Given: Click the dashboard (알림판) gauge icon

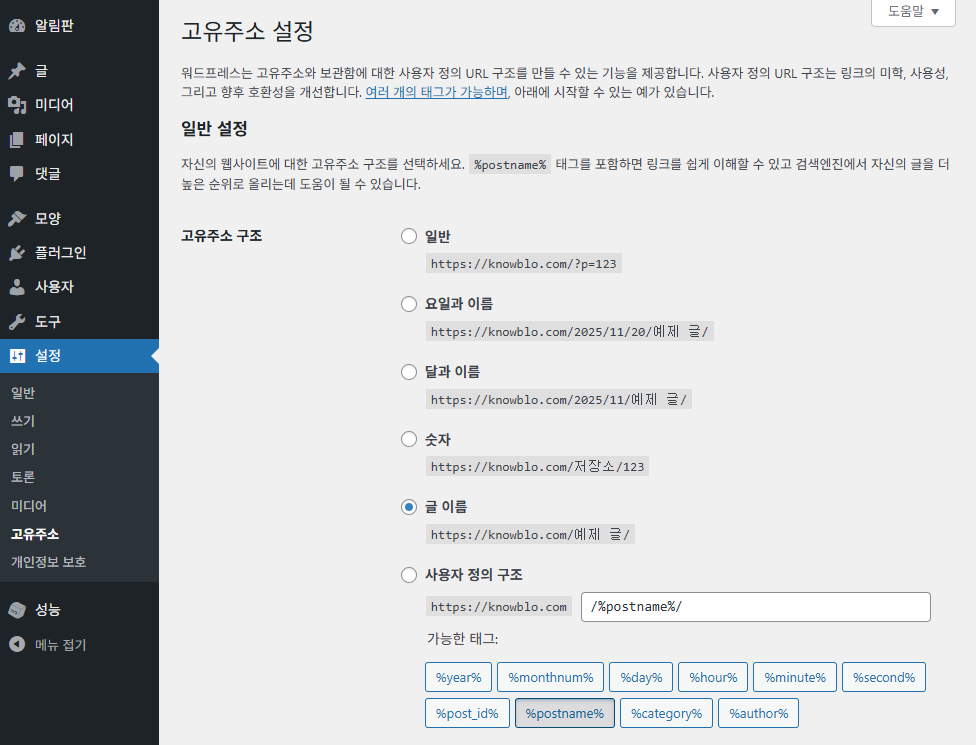Looking at the screenshot, I should [17, 25].
